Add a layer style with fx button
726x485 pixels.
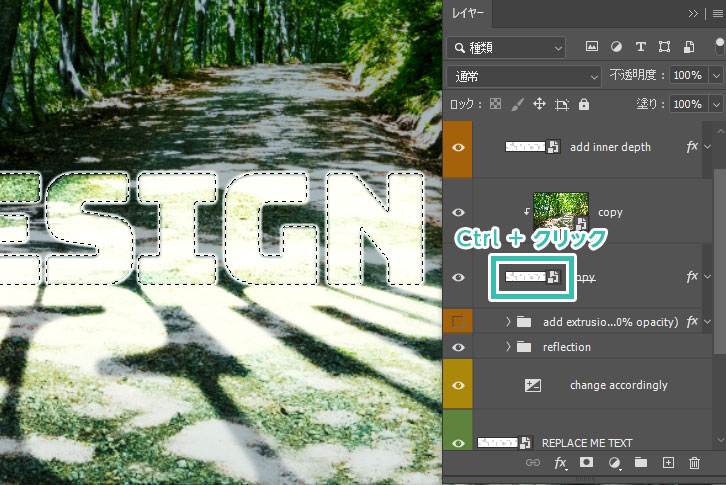click(561, 463)
